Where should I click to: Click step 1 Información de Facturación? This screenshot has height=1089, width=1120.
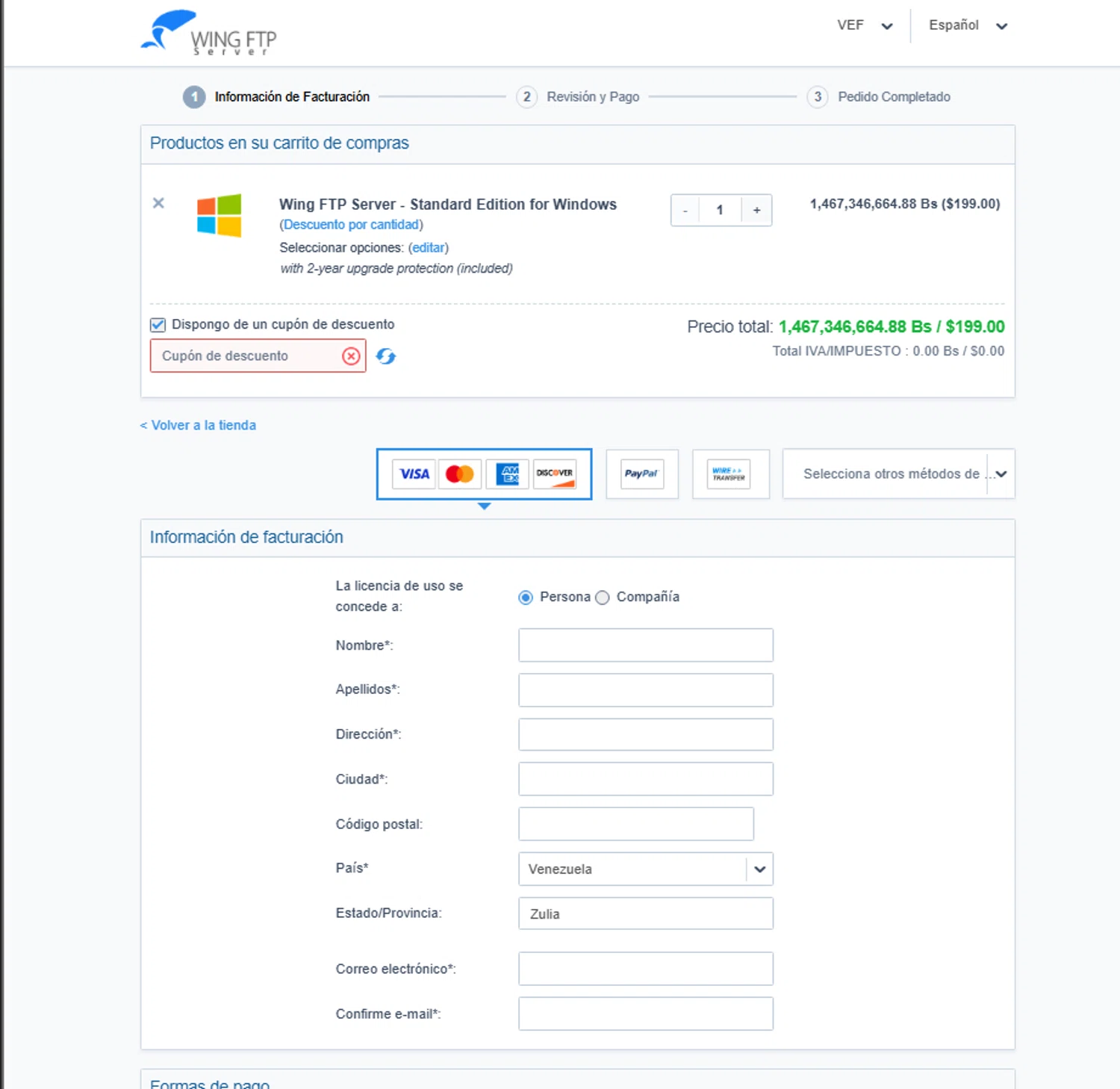277,97
